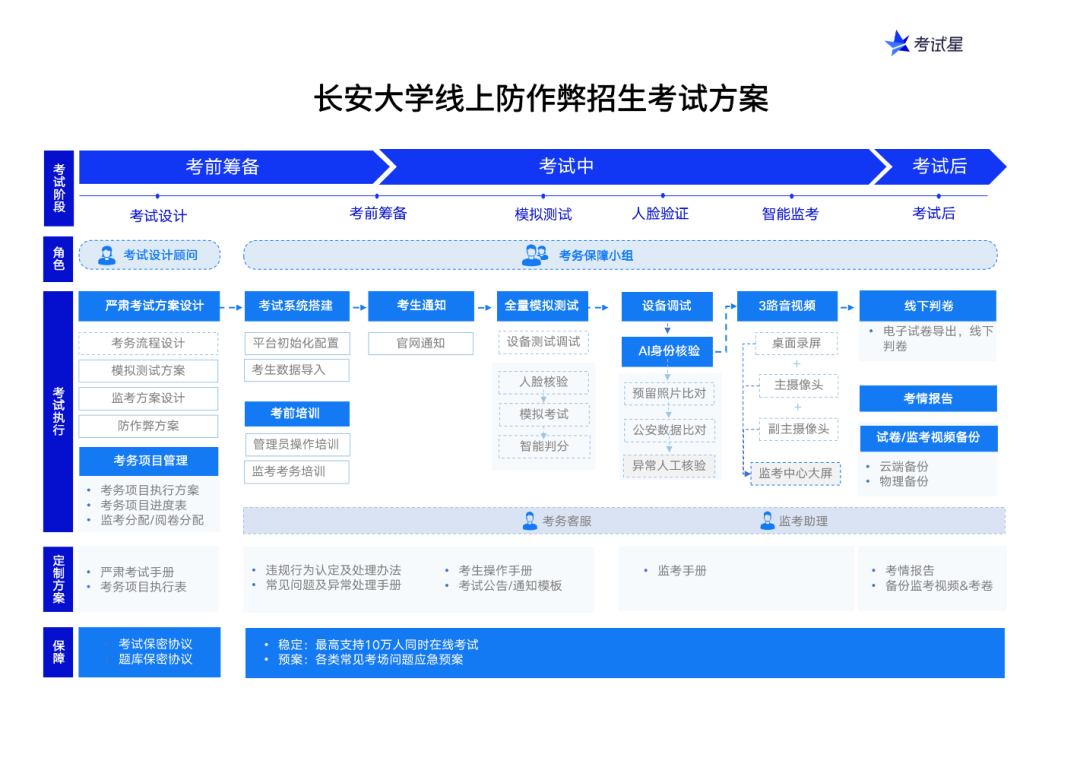
Task: Click the 考试系统搭建 blue box
Action: click(x=297, y=306)
